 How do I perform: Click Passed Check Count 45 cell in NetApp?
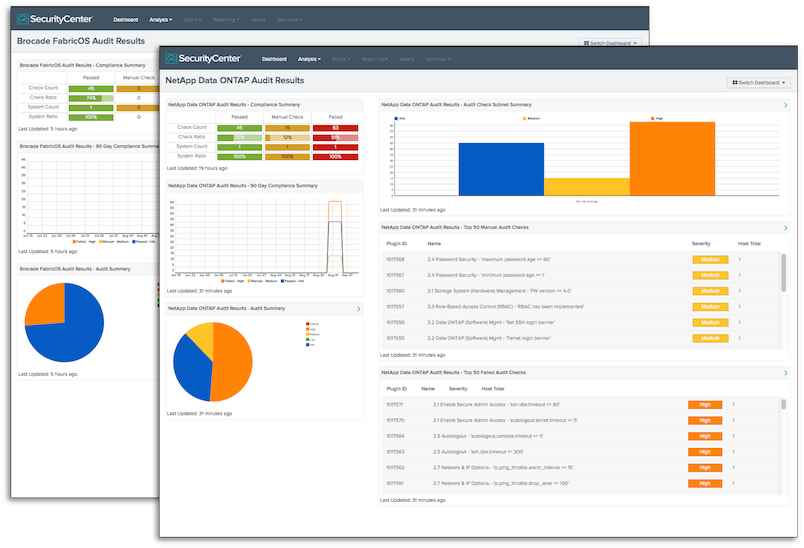239,128
